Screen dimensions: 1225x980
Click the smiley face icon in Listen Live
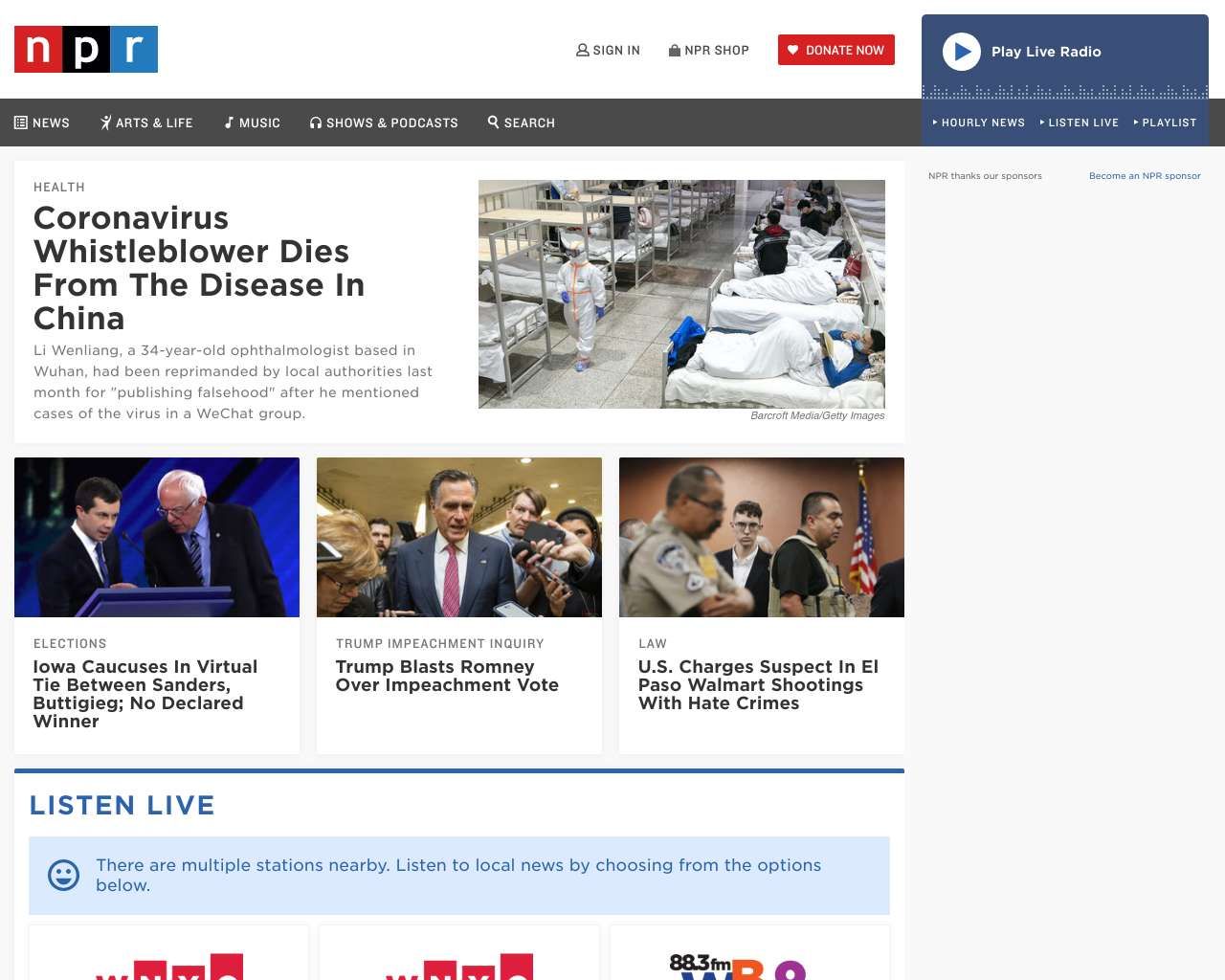pyautogui.click(x=64, y=875)
